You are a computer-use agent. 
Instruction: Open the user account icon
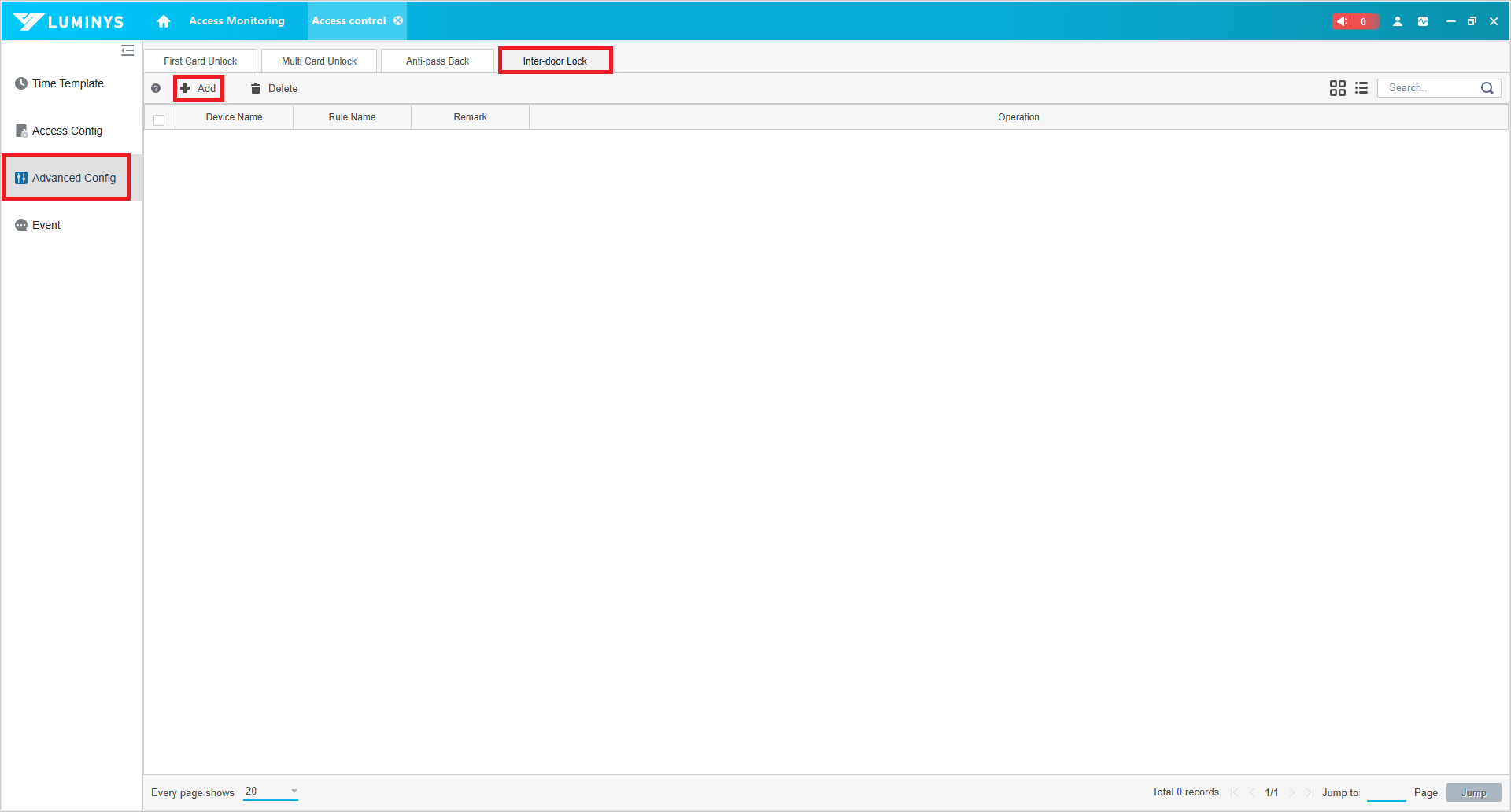(1398, 21)
